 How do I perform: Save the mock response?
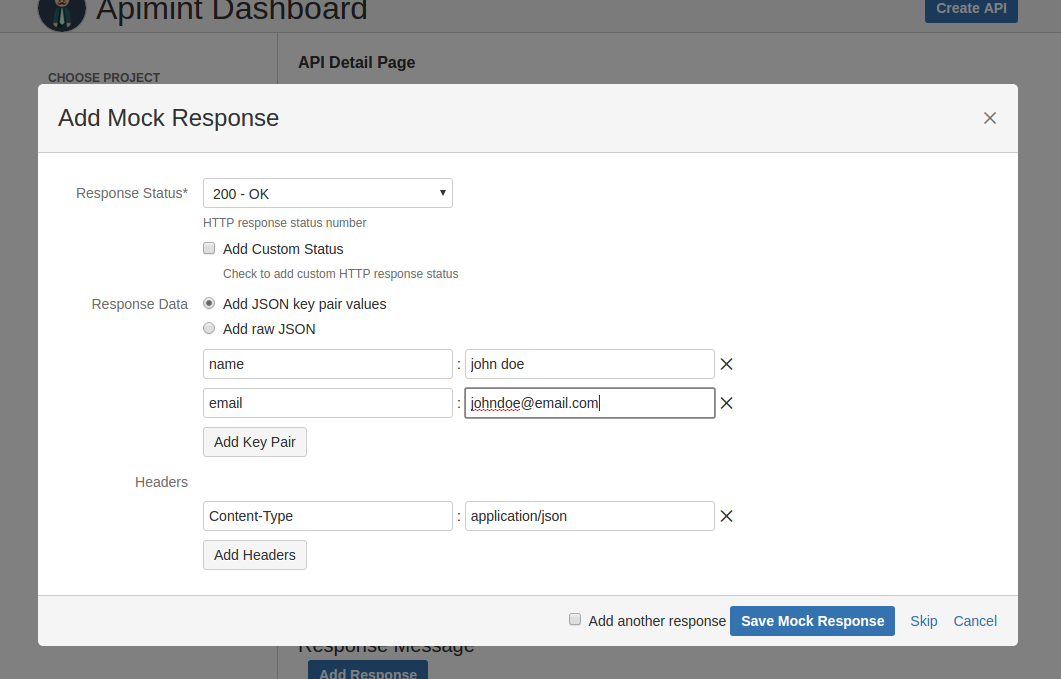coord(812,621)
